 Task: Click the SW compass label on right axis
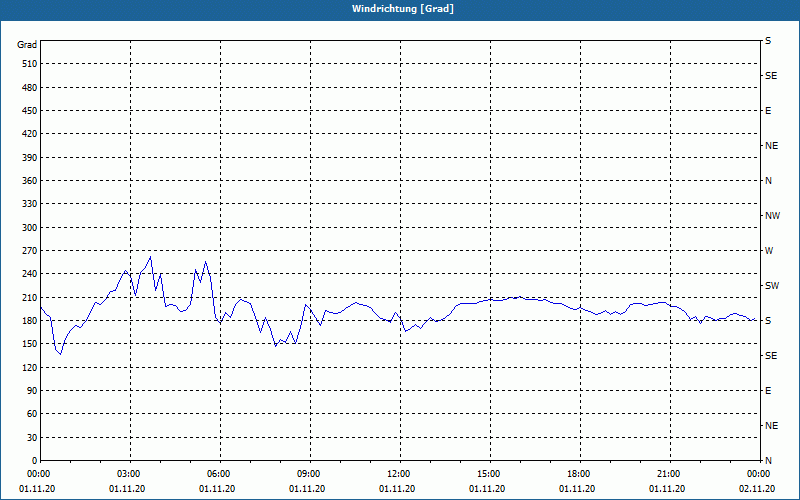pyautogui.click(x=772, y=286)
